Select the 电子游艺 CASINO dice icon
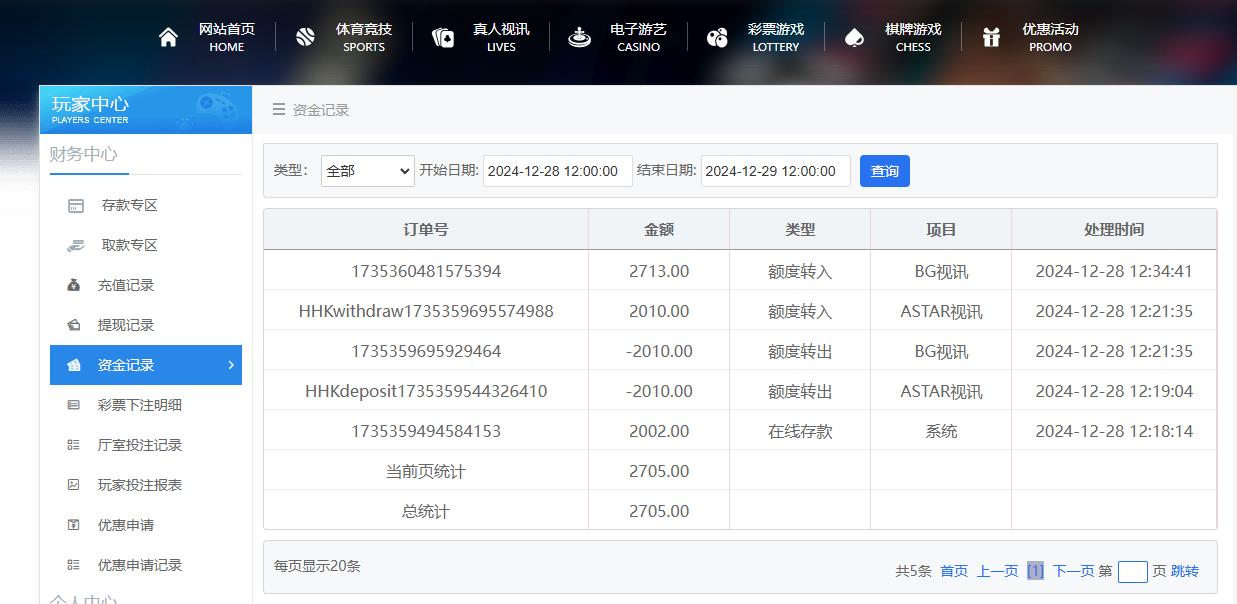Image resolution: width=1237 pixels, height=604 pixels. click(x=580, y=35)
